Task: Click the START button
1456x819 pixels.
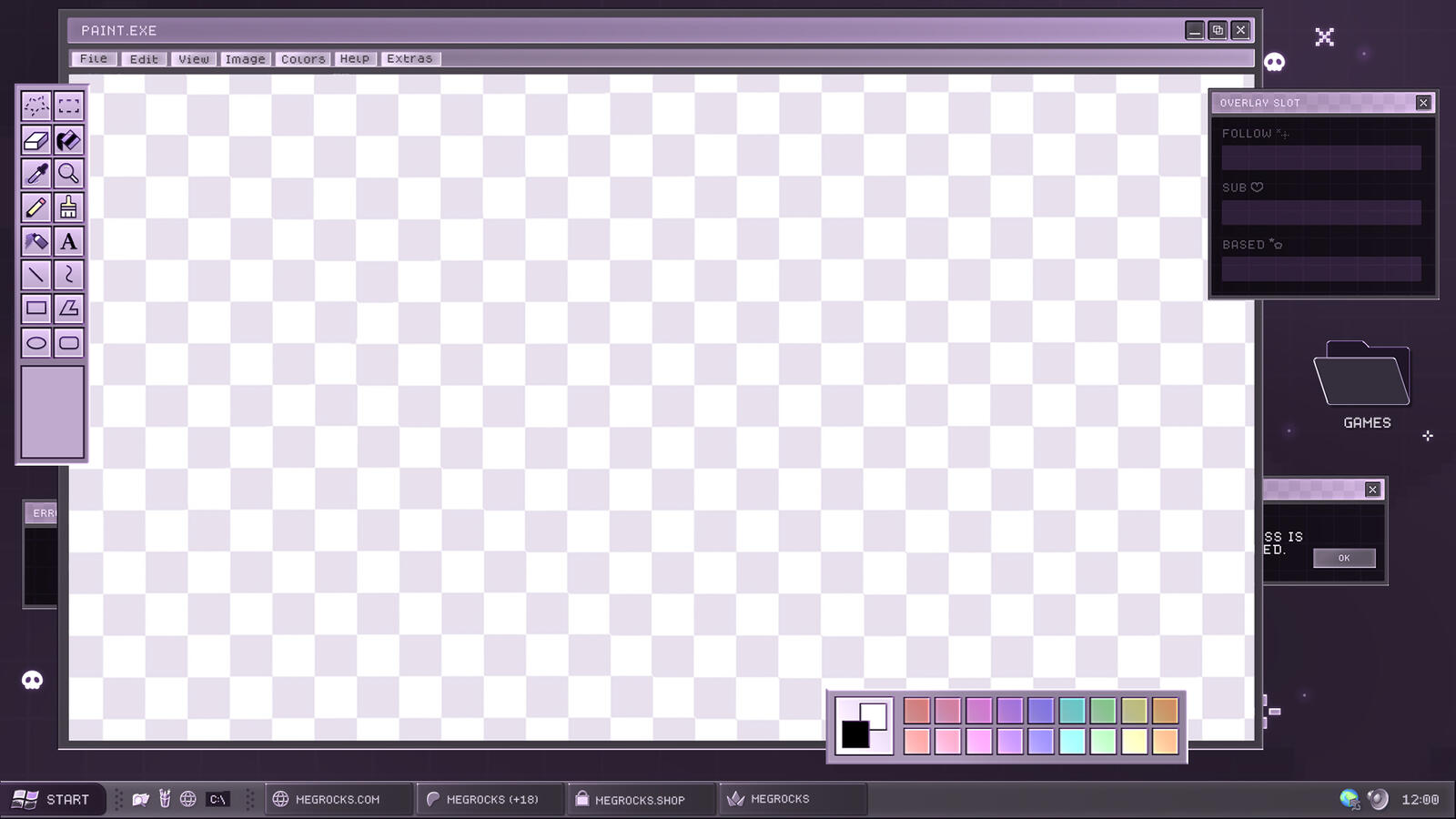Action: coord(52,799)
